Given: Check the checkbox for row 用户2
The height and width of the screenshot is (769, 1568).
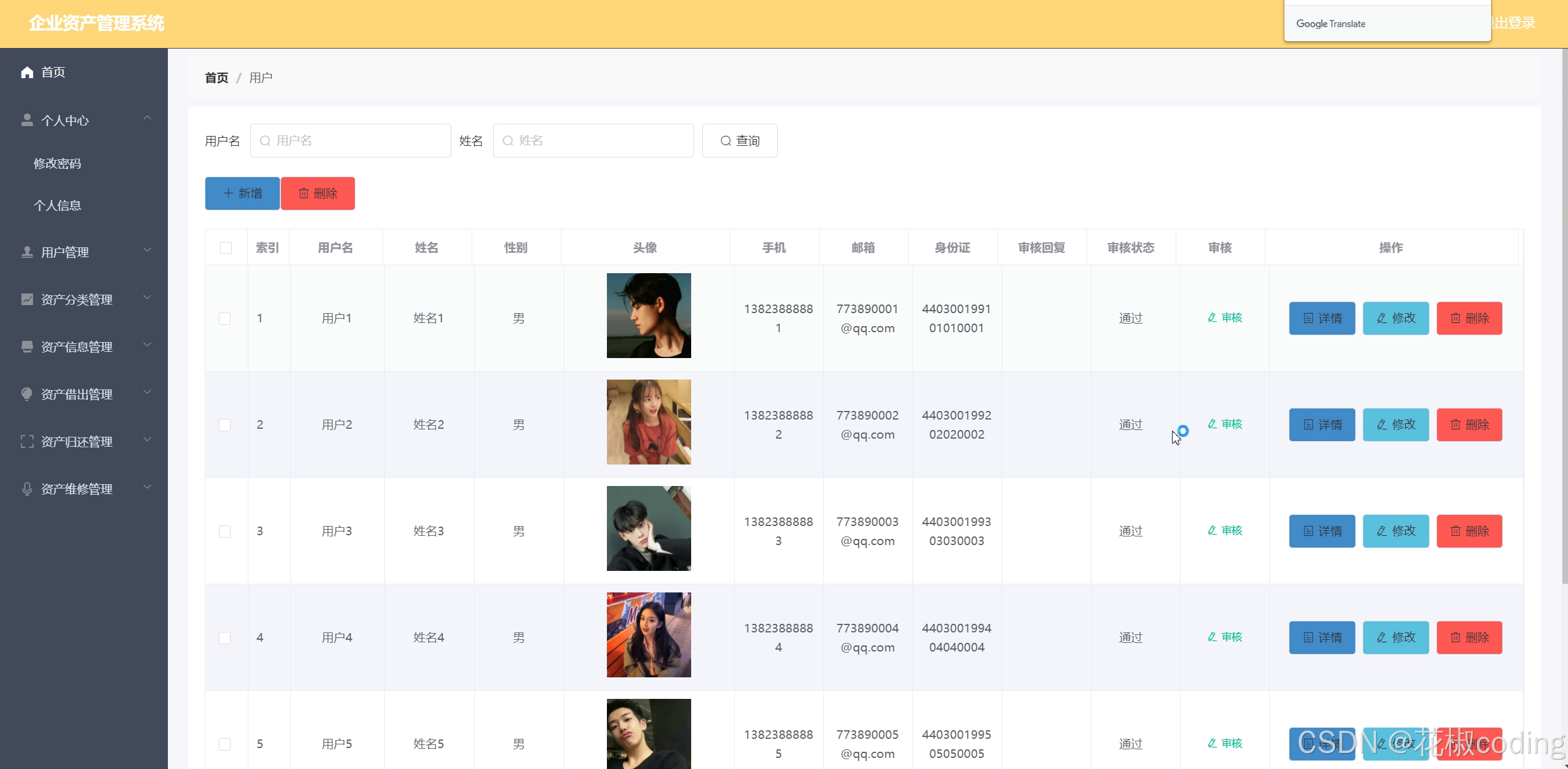Looking at the screenshot, I should [x=225, y=425].
